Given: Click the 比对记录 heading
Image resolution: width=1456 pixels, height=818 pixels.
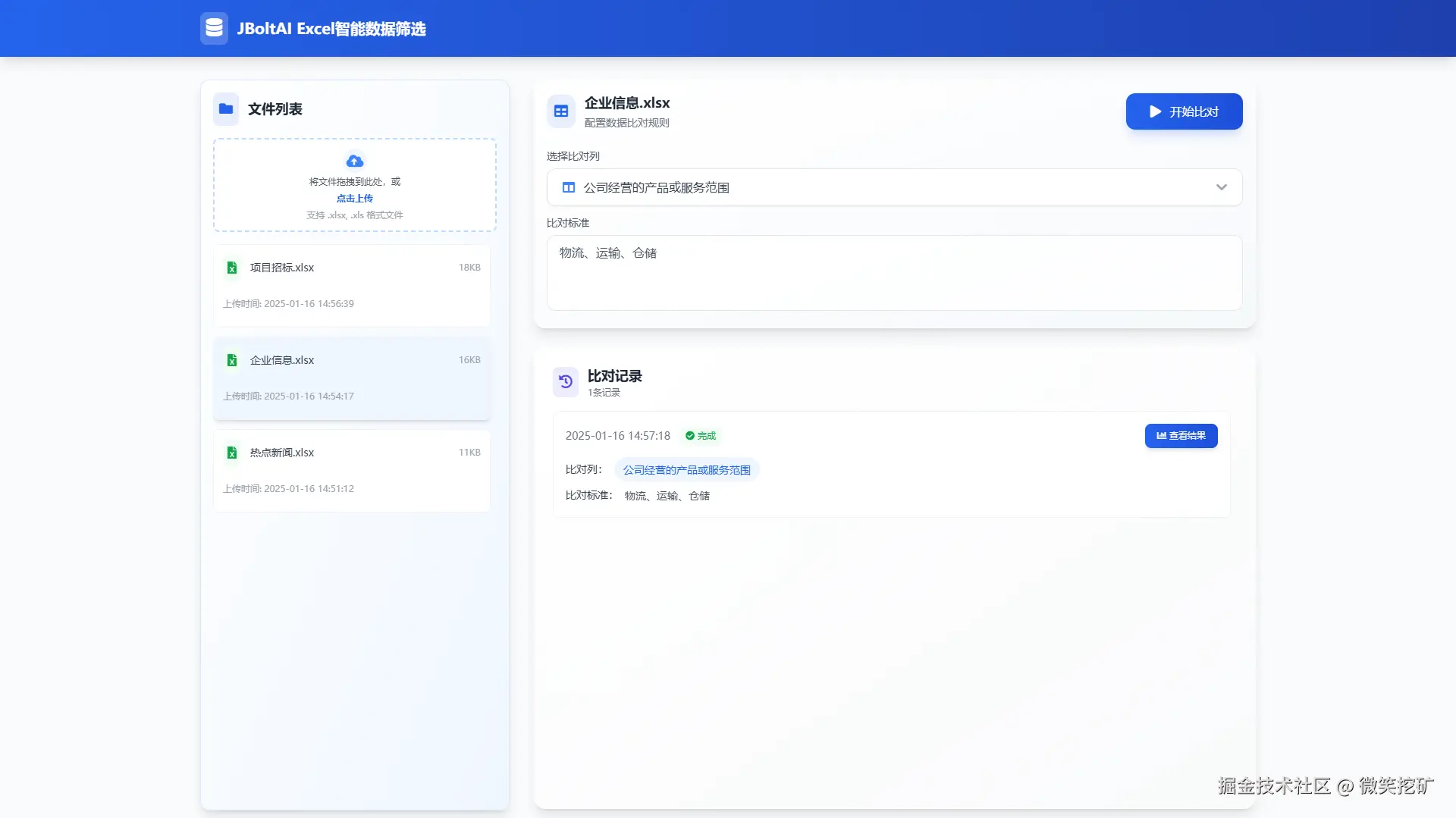Looking at the screenshot, I should pos(614,376).
